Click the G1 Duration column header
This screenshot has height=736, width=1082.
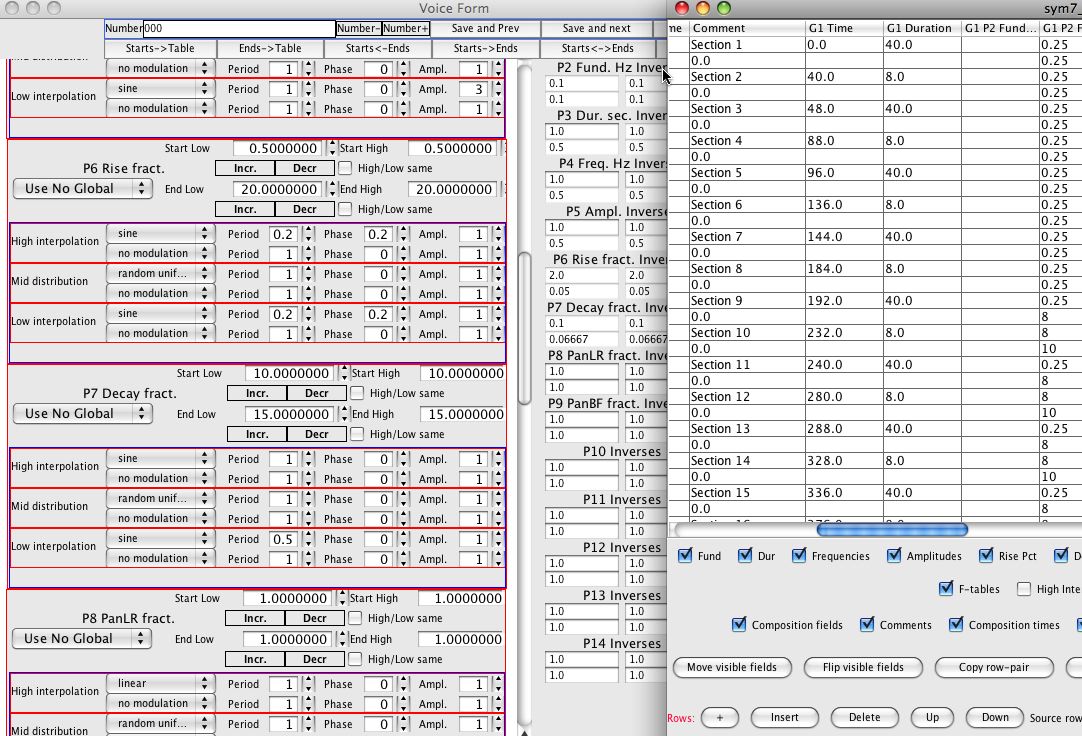point(922,28)
